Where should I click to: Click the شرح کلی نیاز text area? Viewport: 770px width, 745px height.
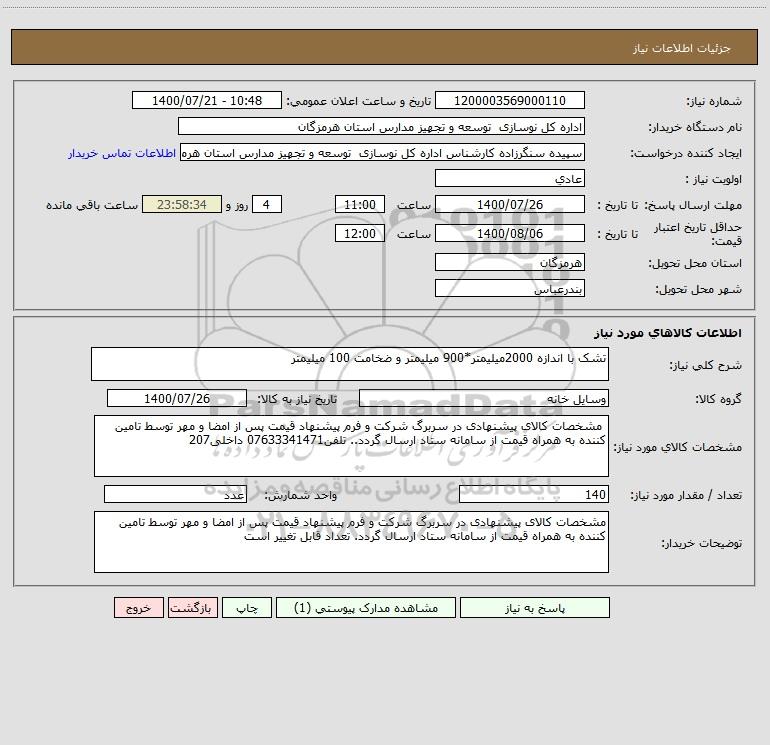pos(350,364)
